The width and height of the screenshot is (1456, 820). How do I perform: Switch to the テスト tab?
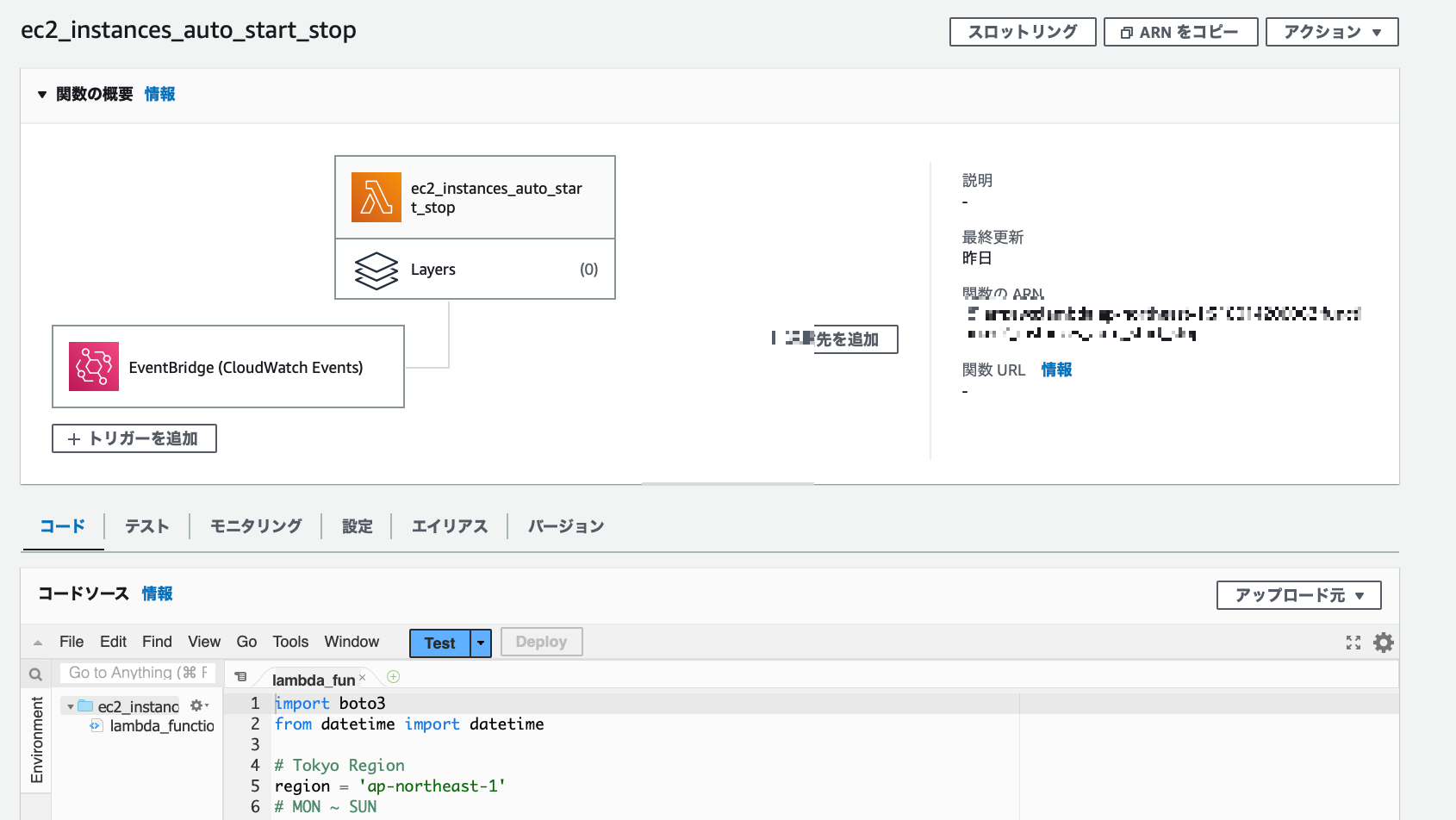147,526
